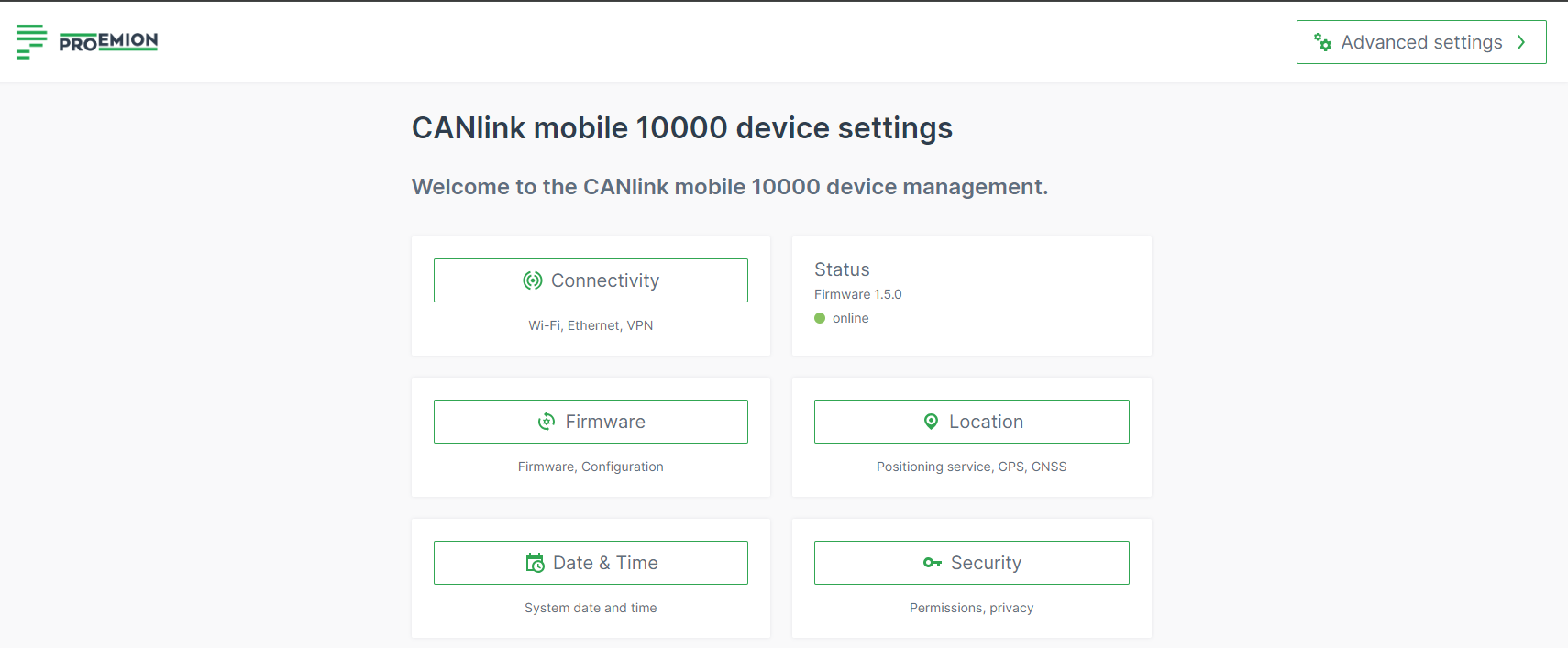Screen dimensions: 1568x648
Task: Click the green online status dot
Action: [820, 318]
